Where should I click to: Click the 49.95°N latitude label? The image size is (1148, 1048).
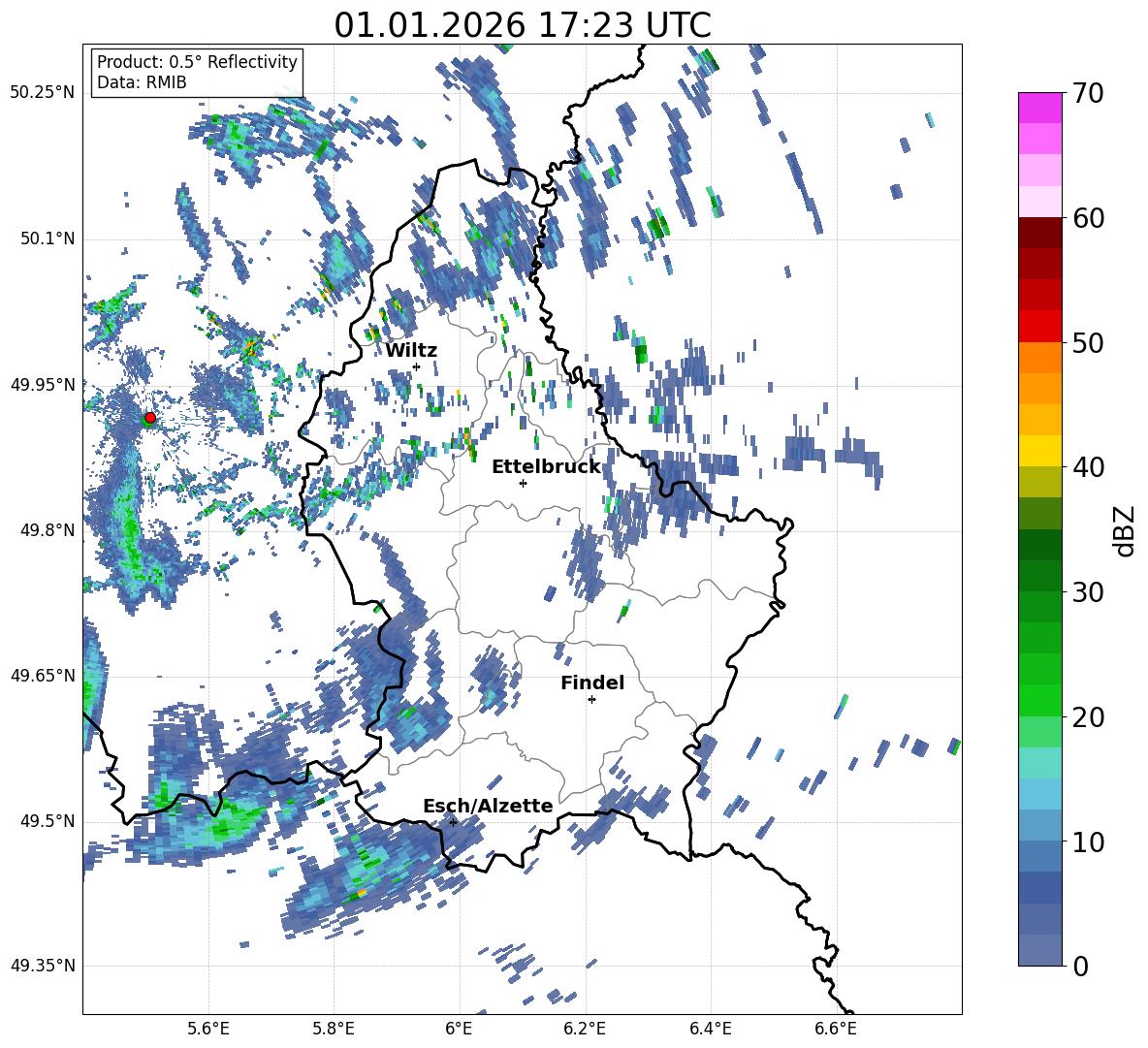(43, 384)
